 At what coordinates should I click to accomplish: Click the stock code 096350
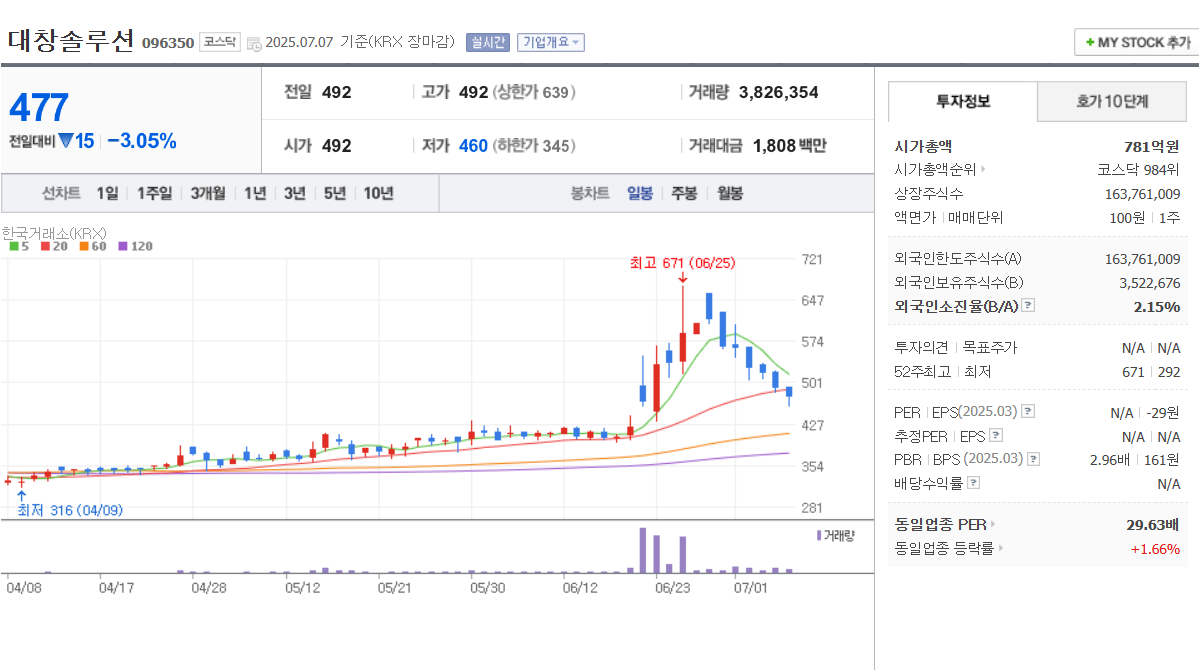tap(168, 43)
